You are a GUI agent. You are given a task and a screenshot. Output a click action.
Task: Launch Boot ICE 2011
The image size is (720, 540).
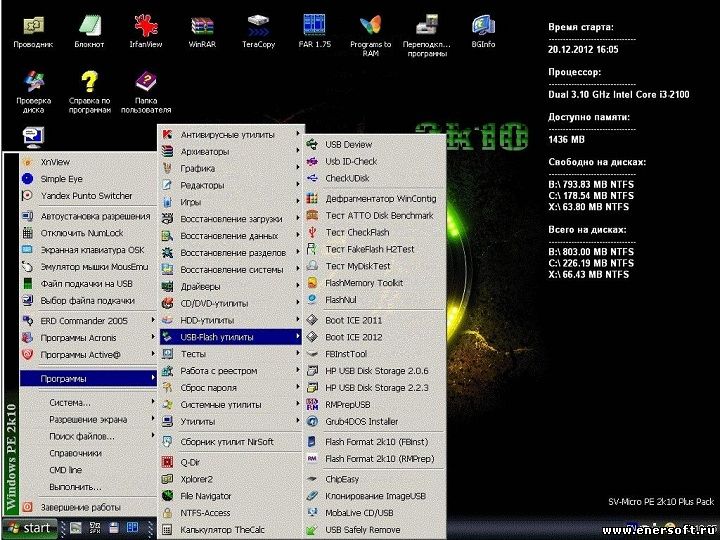click(375, 320)
